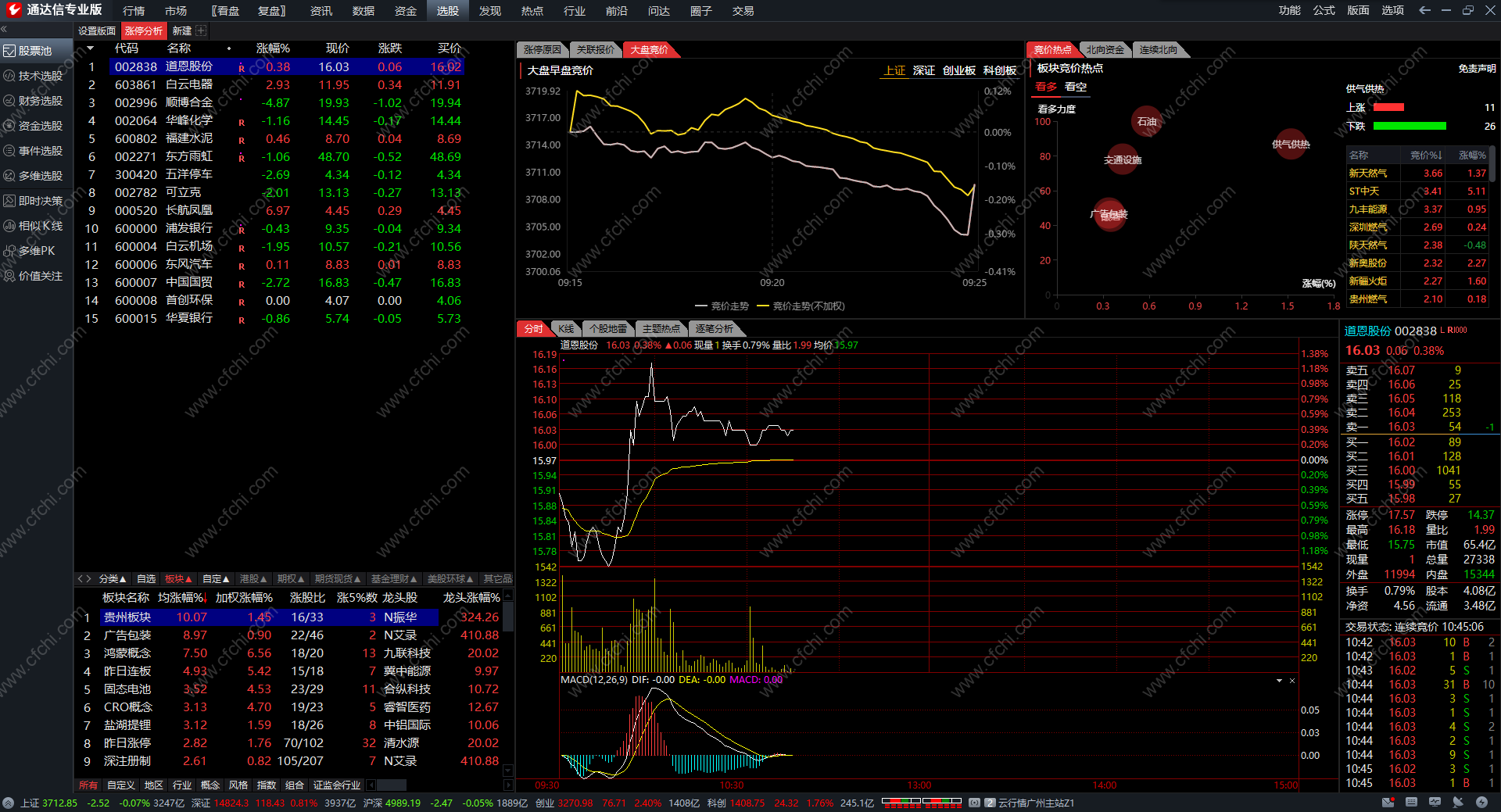
Task: Click the satellite dish icon in status bar
Action: pos(1458,803)
